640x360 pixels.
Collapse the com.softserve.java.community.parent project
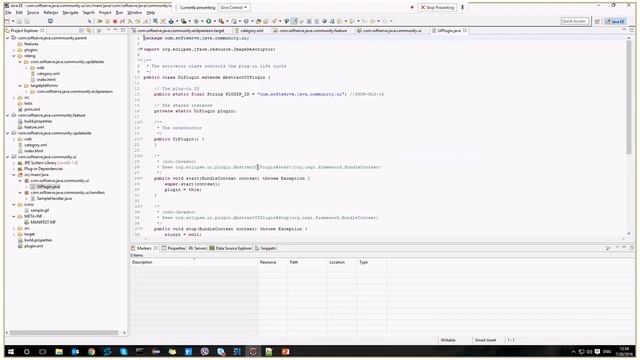[8, 38]
